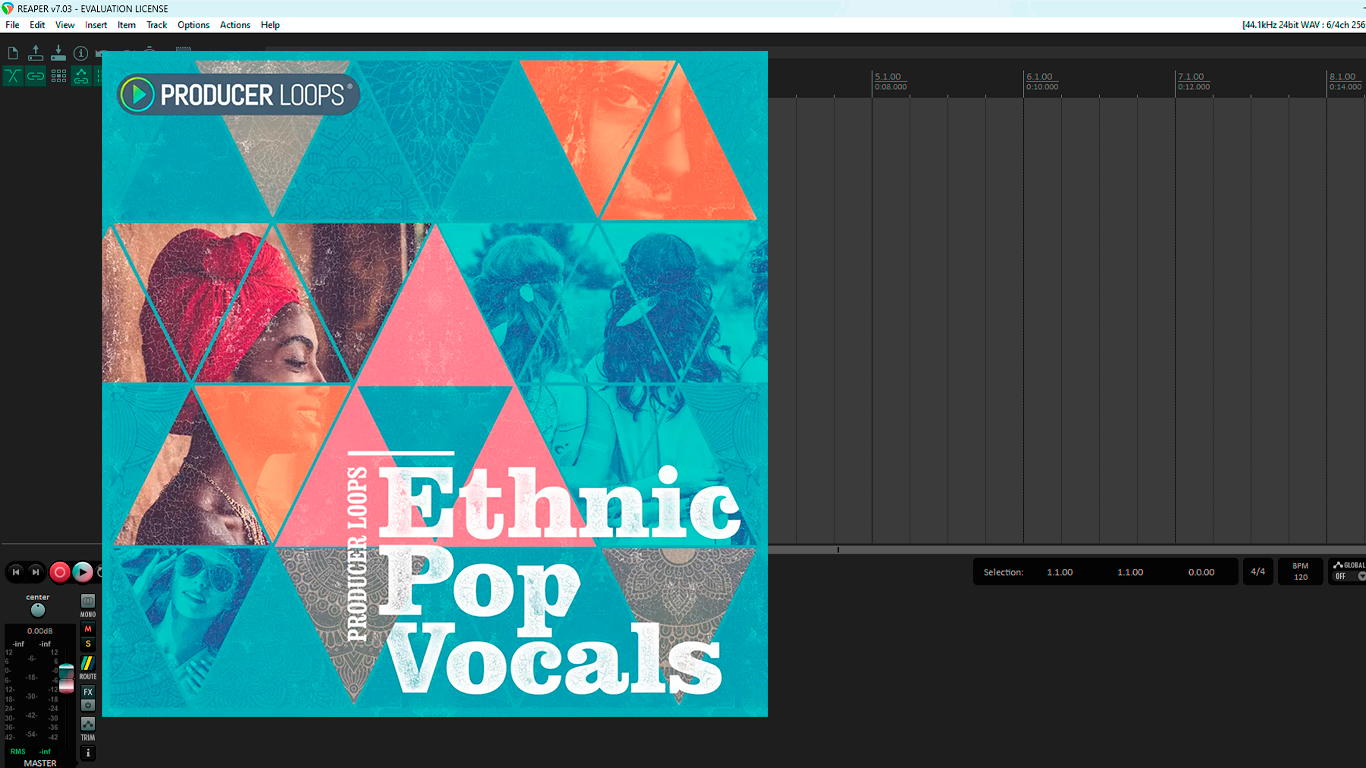Image resolution: width=1366 pixels, height=768 pixels.
Task: Open the master FX chain
Action: coord(88,692)
